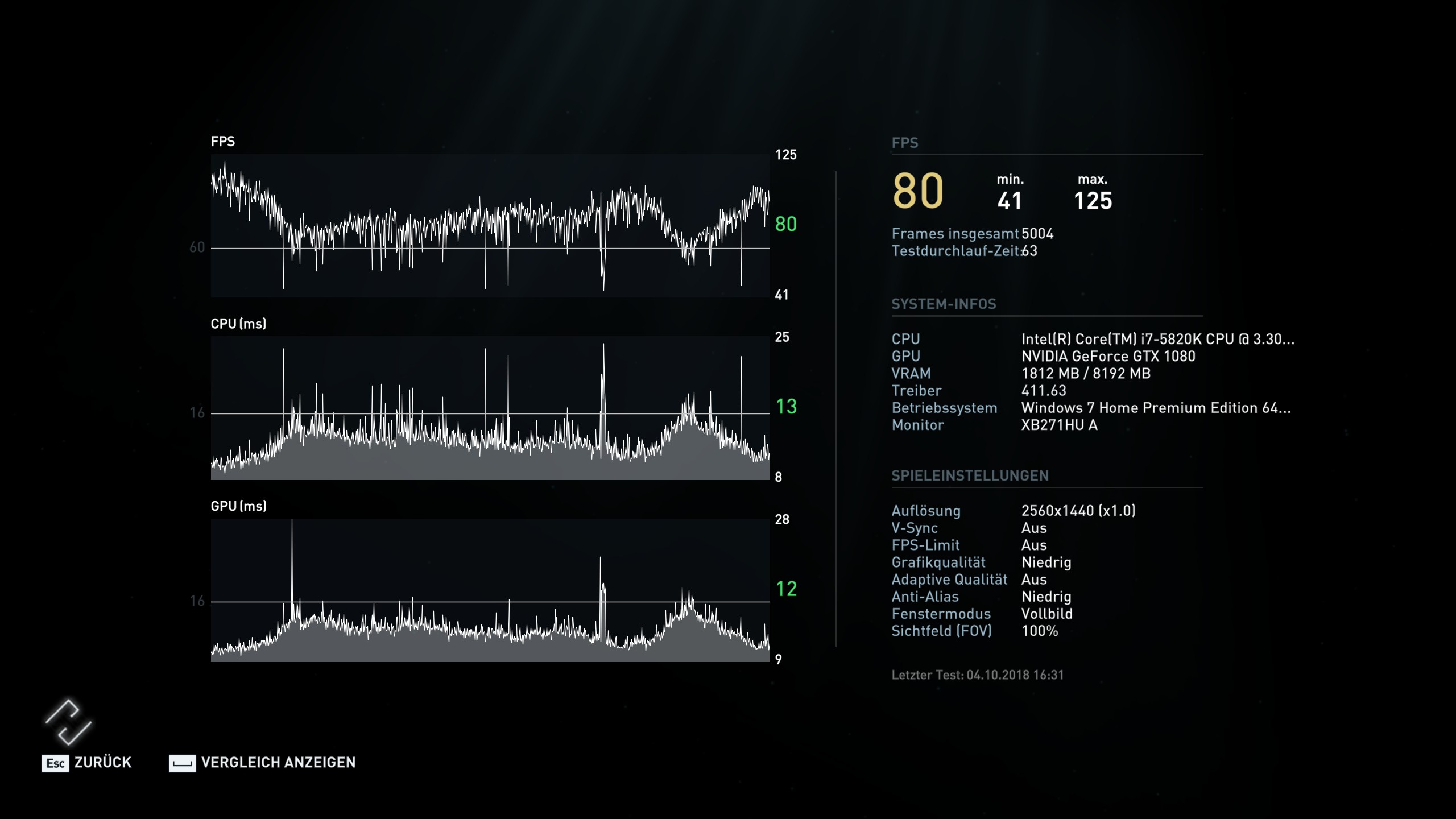Click the Frames insgesamt label
The width and height of the screenshot is (1456, 819).
pos(955,234)
